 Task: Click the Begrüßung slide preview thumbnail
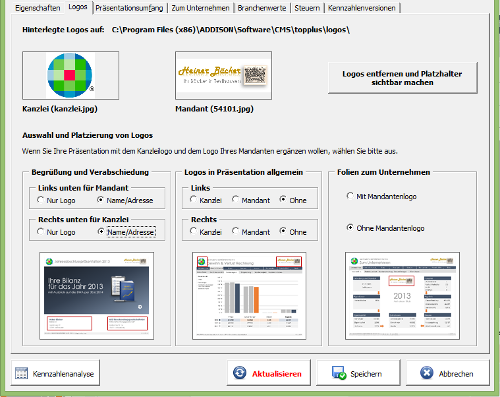point(96,296)
